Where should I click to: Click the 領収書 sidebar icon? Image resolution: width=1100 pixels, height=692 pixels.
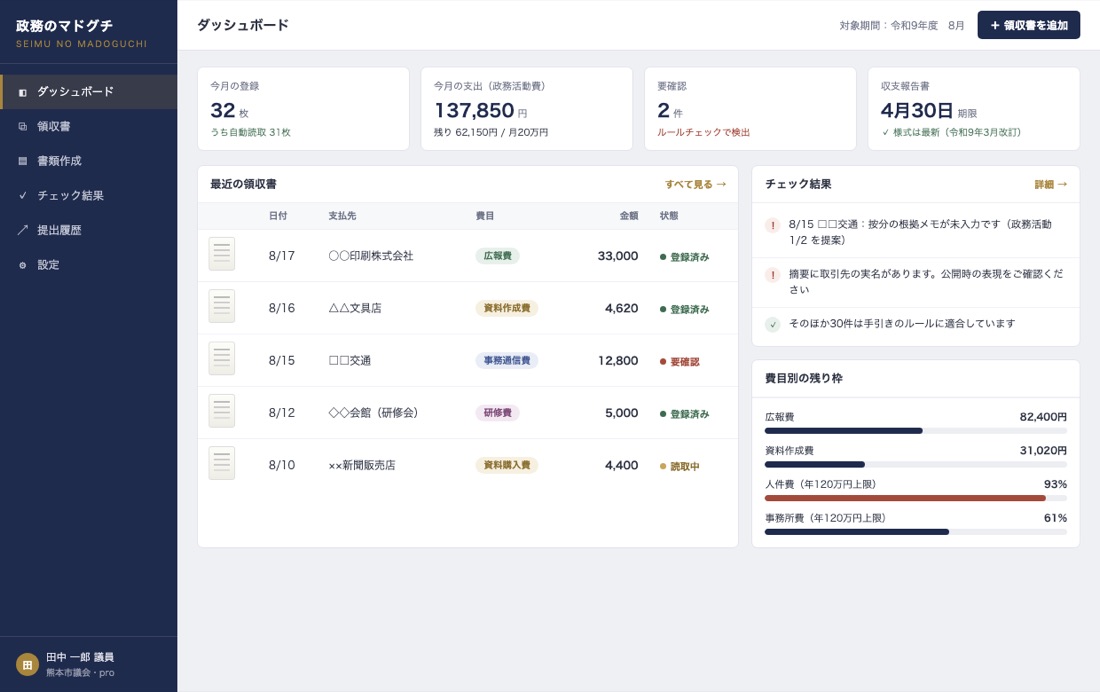pos(22,126)
